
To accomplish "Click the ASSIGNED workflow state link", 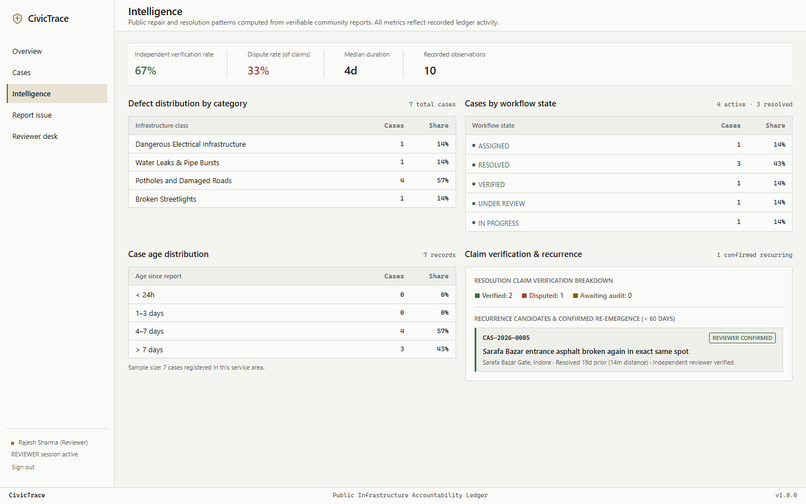I will (493, 146).
